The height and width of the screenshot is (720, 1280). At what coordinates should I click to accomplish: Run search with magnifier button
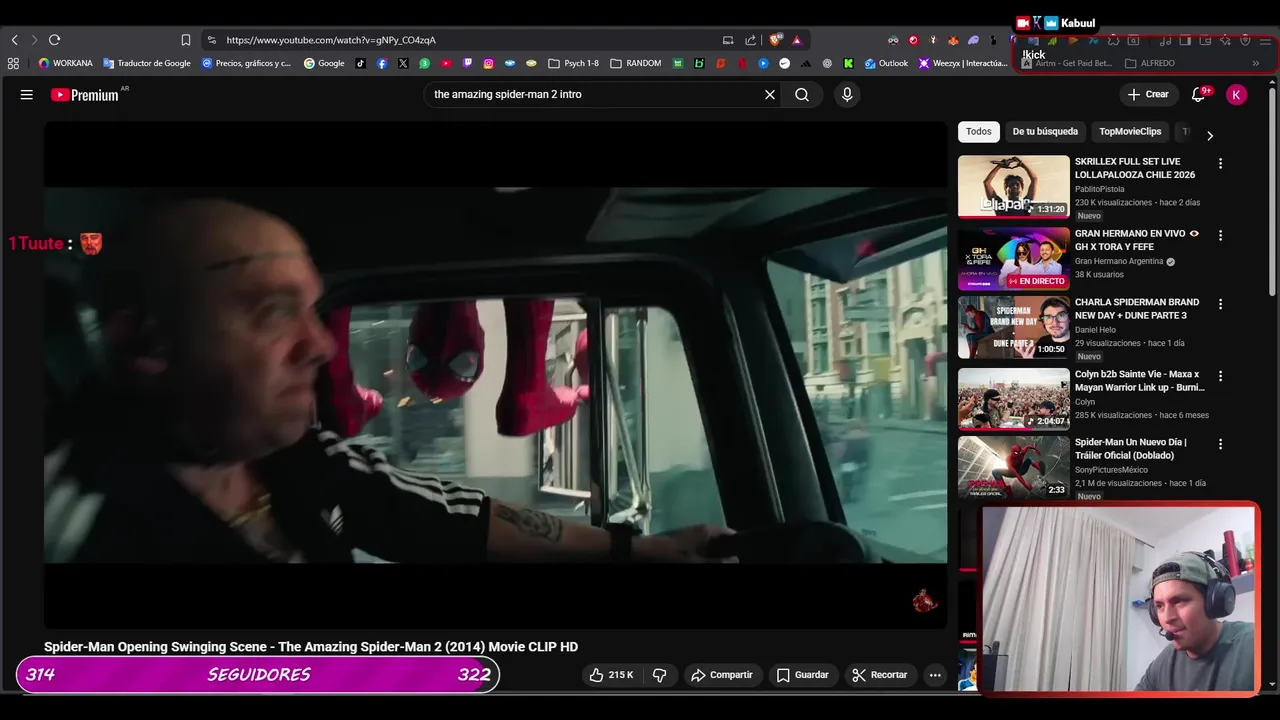802,94
